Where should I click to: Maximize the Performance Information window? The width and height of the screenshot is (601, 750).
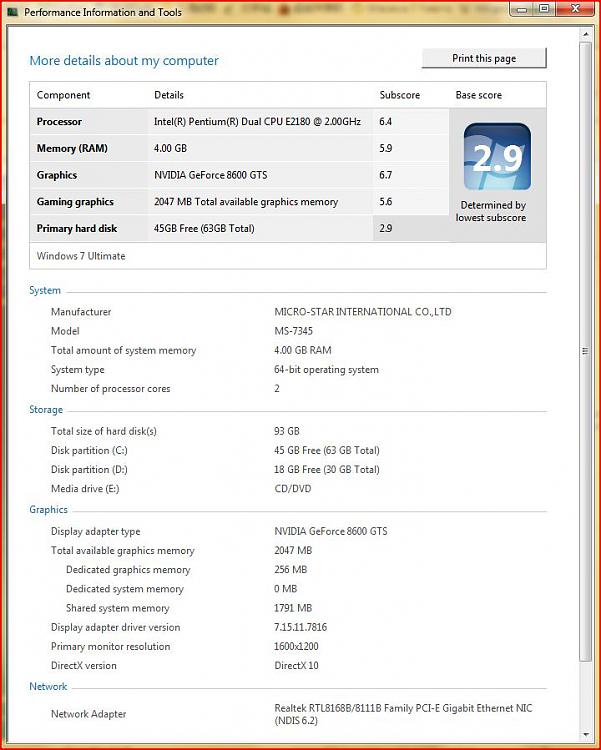544,10
